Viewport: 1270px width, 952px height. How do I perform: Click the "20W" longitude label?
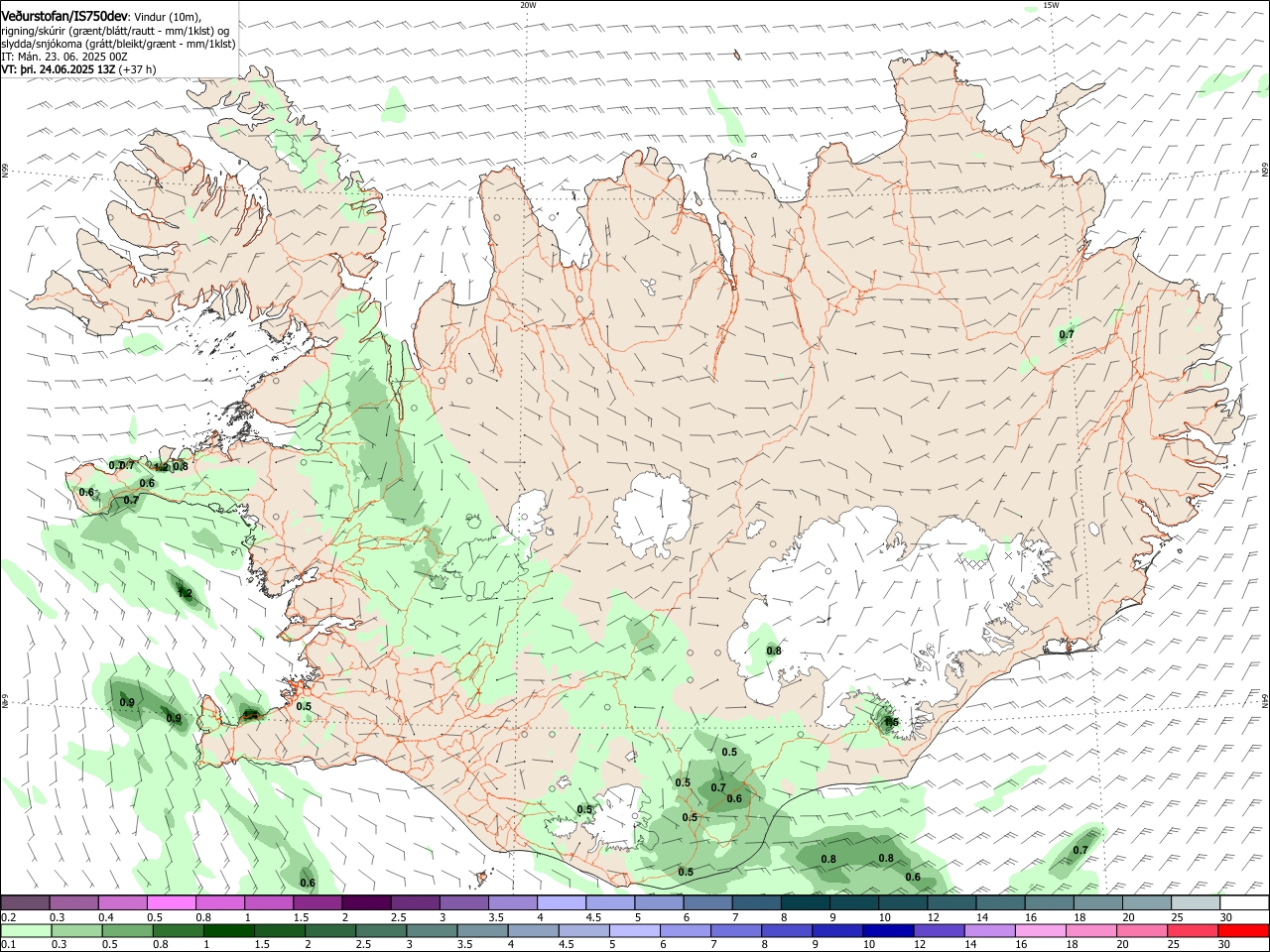[x=528, y=5]
